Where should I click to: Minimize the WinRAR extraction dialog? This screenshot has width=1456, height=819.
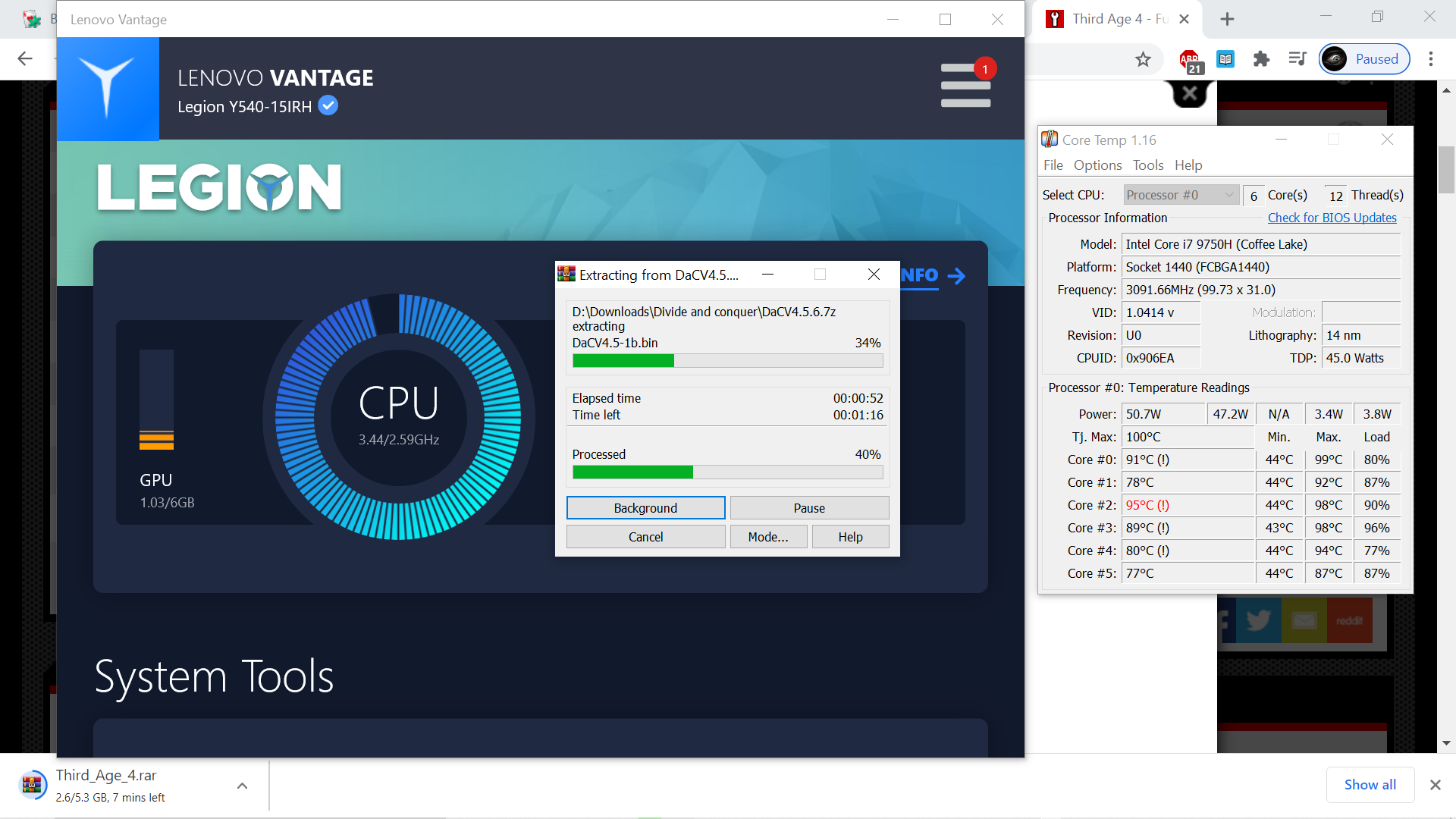(767, 275)
